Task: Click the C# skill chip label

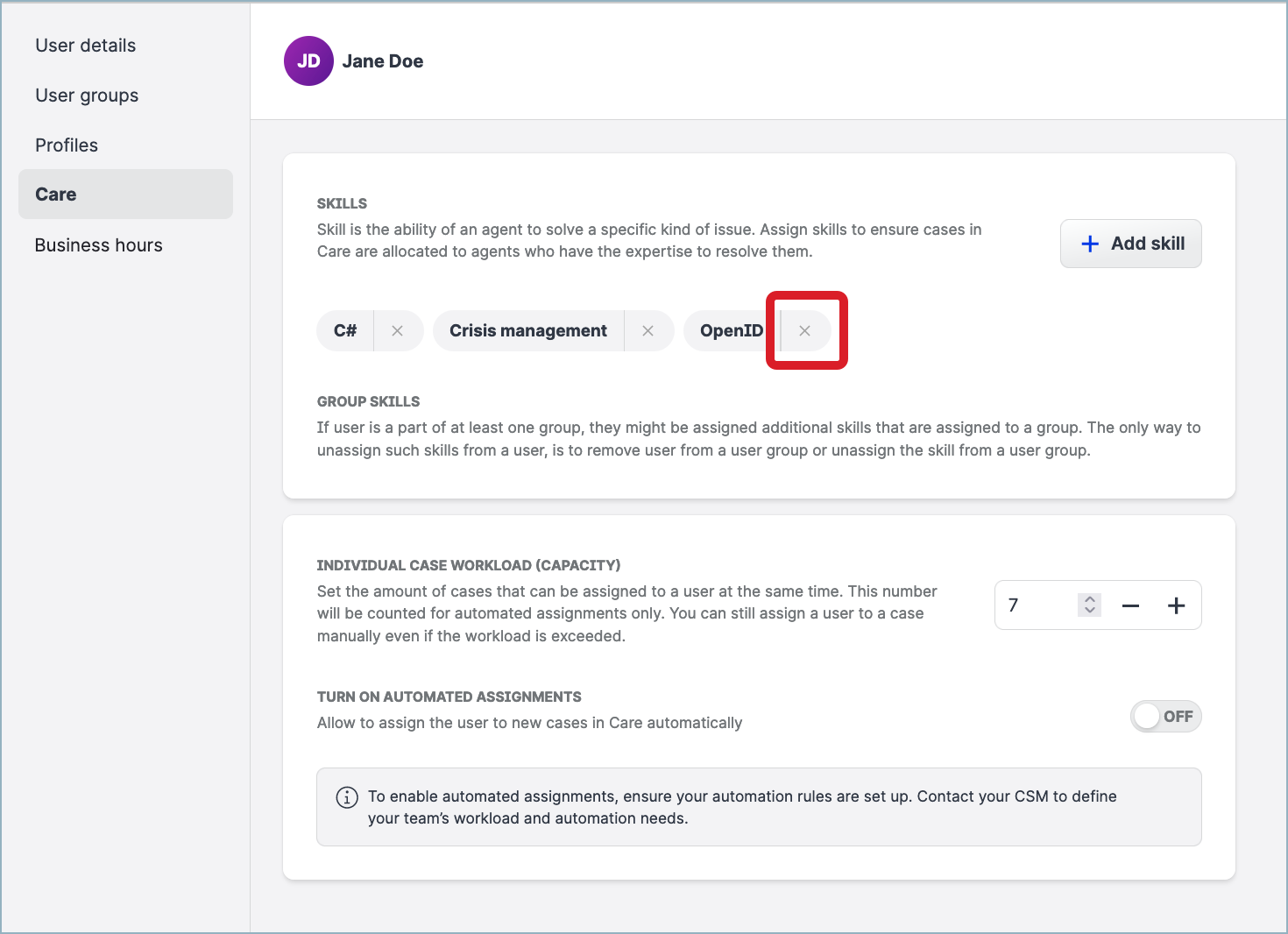Action: (344, 330)
